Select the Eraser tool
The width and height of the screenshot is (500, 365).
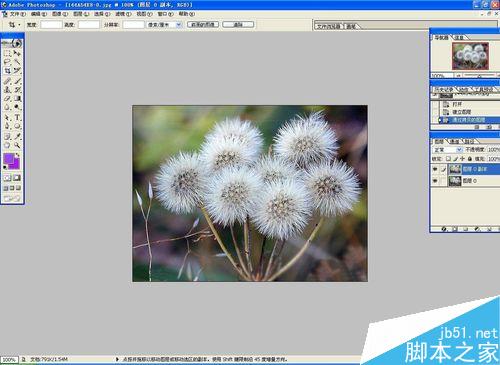7,99
